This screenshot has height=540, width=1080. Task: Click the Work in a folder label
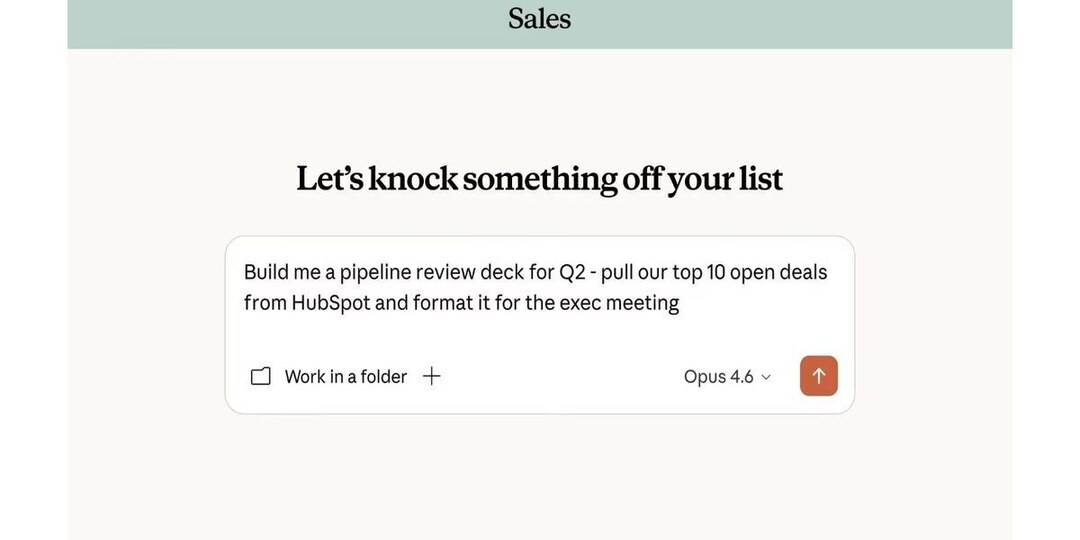pyautogui.click(x=346, y=377)
